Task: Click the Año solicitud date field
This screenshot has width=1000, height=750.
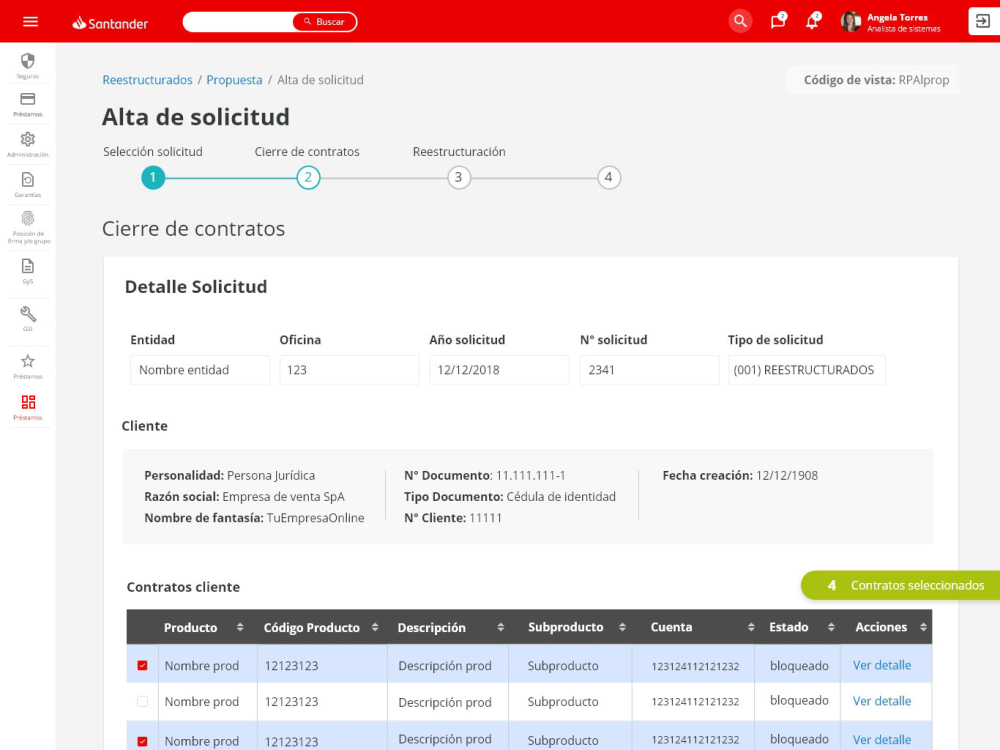Action: [x=499, y=370]
